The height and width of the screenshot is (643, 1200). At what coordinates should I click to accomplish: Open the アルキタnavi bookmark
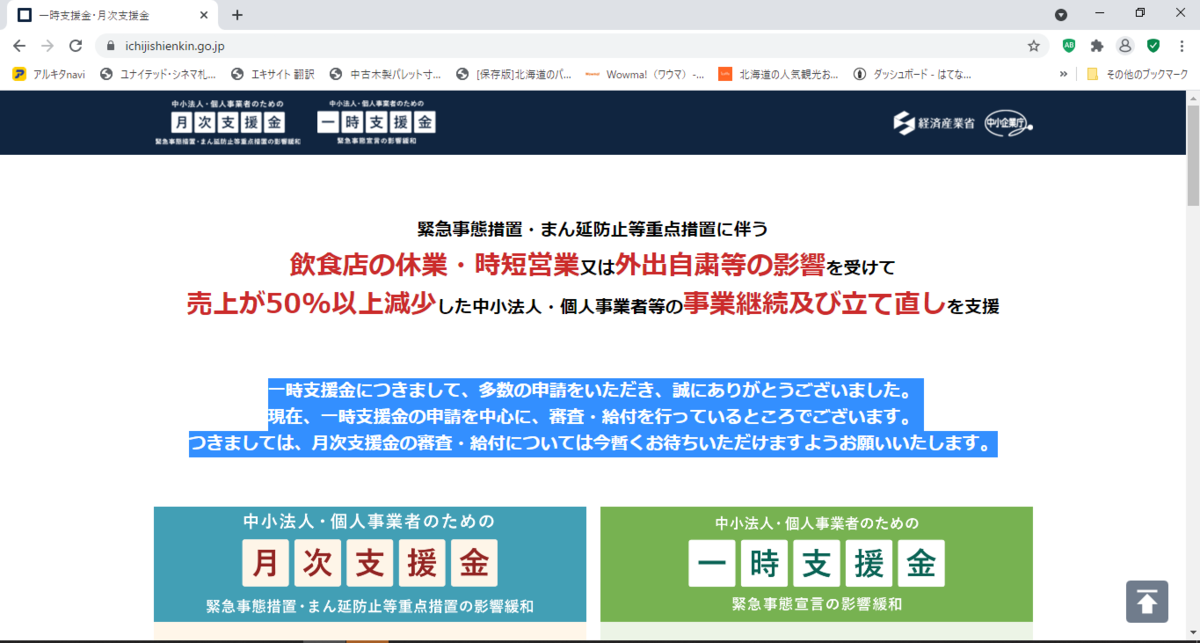pos(49,74)
